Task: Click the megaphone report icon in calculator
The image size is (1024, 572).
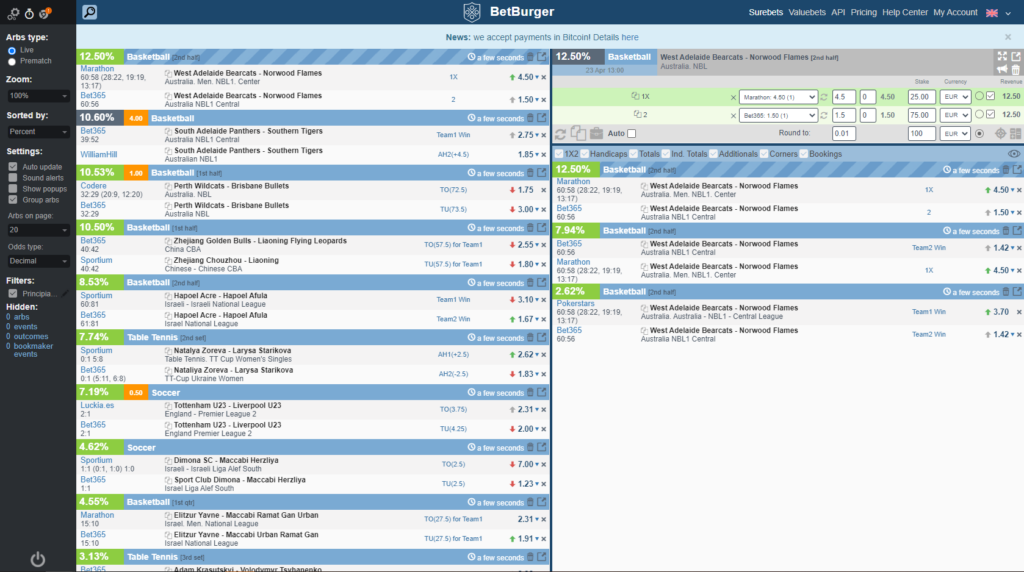Action: click(1002, 69)
